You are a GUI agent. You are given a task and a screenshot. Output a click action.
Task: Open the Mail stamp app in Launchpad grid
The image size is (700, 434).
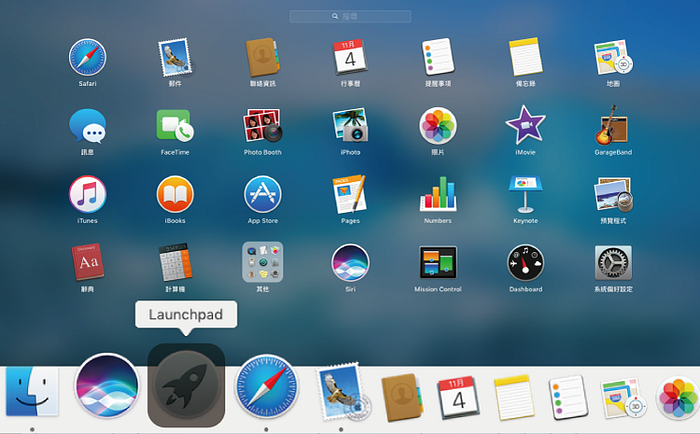175,57
